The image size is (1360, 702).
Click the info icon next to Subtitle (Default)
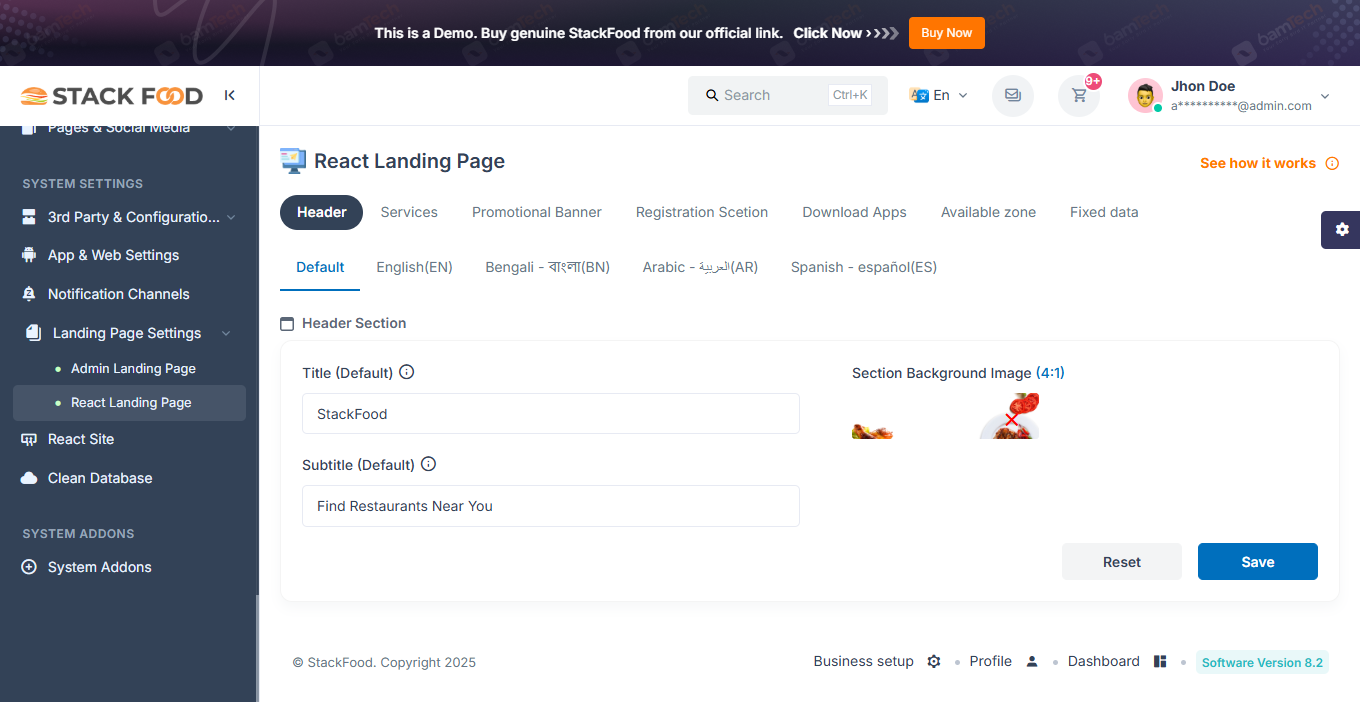[x=429, y=464]
